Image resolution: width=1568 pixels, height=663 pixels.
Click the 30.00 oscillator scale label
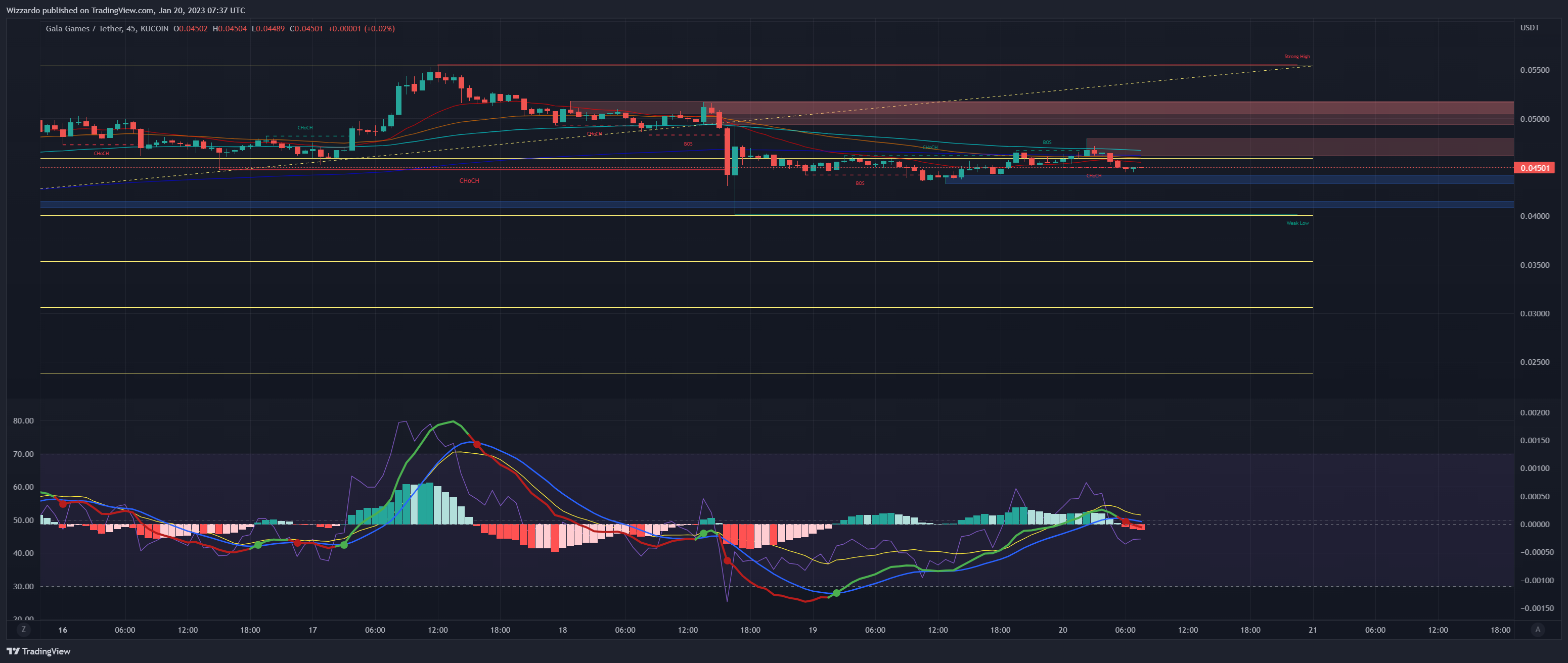coord(23,587)
